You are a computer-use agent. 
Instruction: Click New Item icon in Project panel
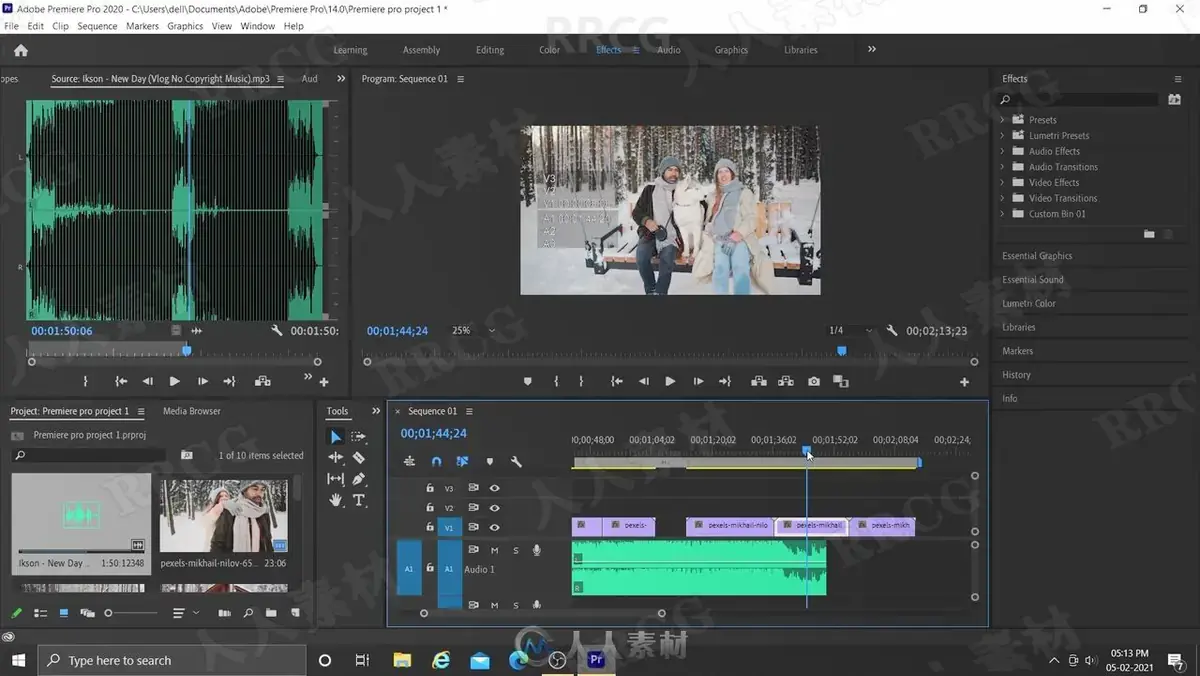pyautogui.click(x=294, y=613)
